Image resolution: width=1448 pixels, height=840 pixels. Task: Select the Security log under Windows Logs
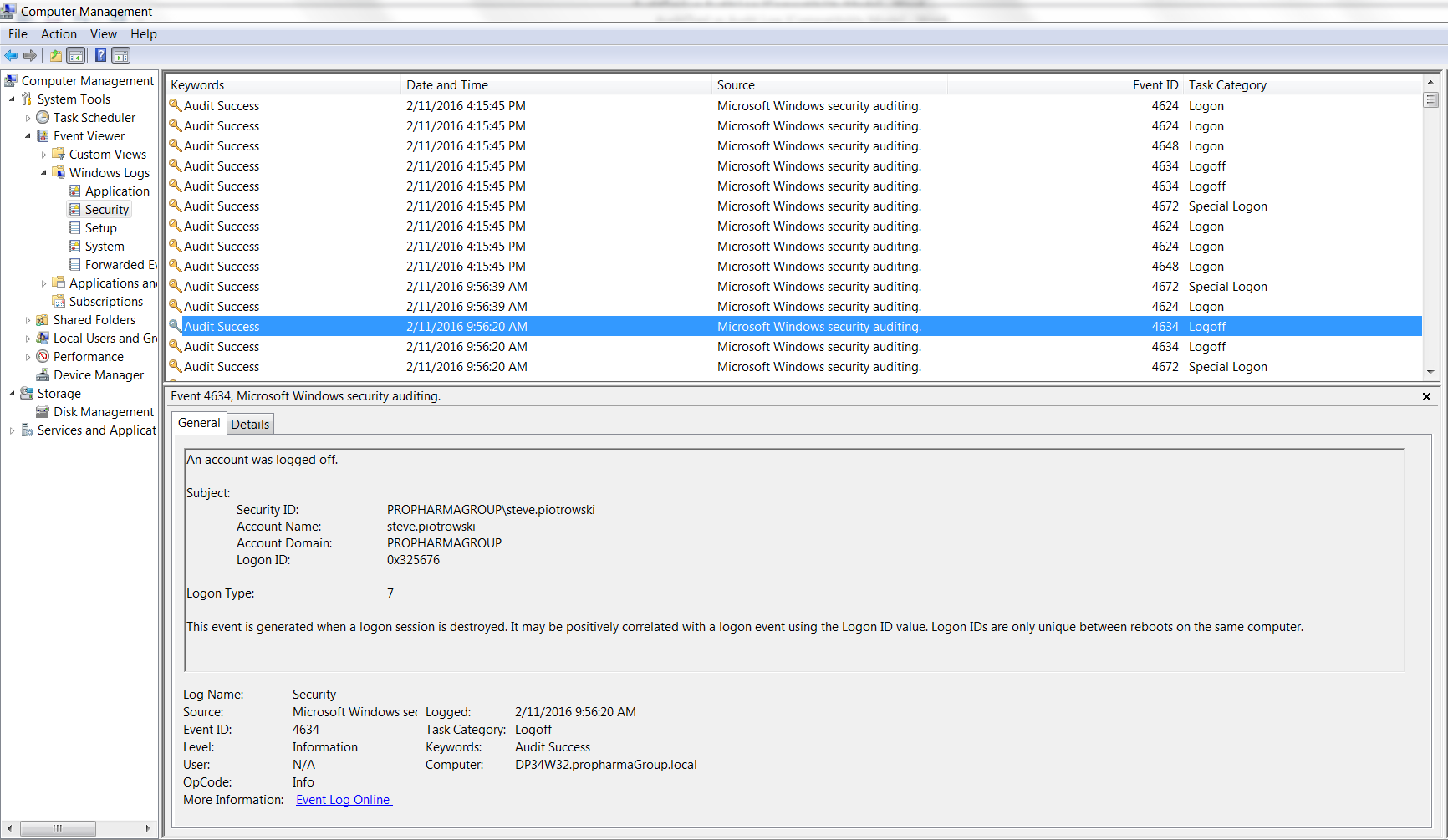tap(106, 209)
